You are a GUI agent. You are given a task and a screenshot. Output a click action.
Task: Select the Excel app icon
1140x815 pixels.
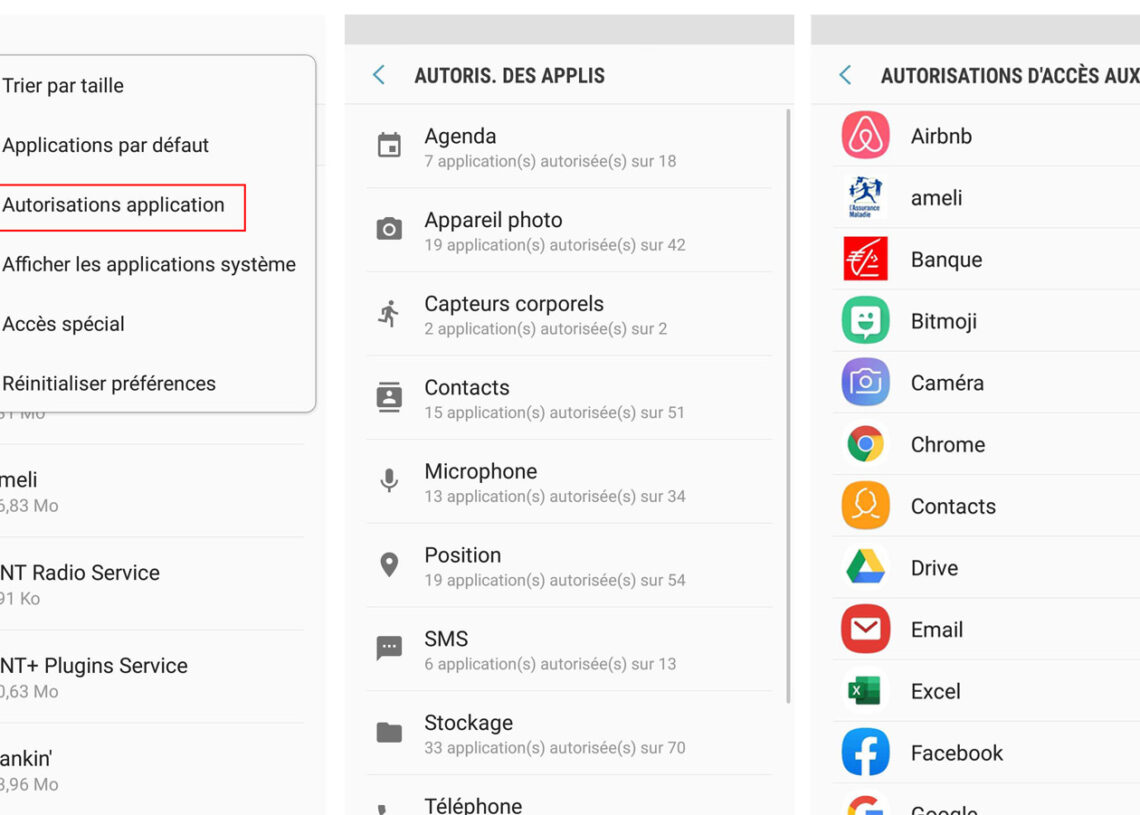(865, 691)
